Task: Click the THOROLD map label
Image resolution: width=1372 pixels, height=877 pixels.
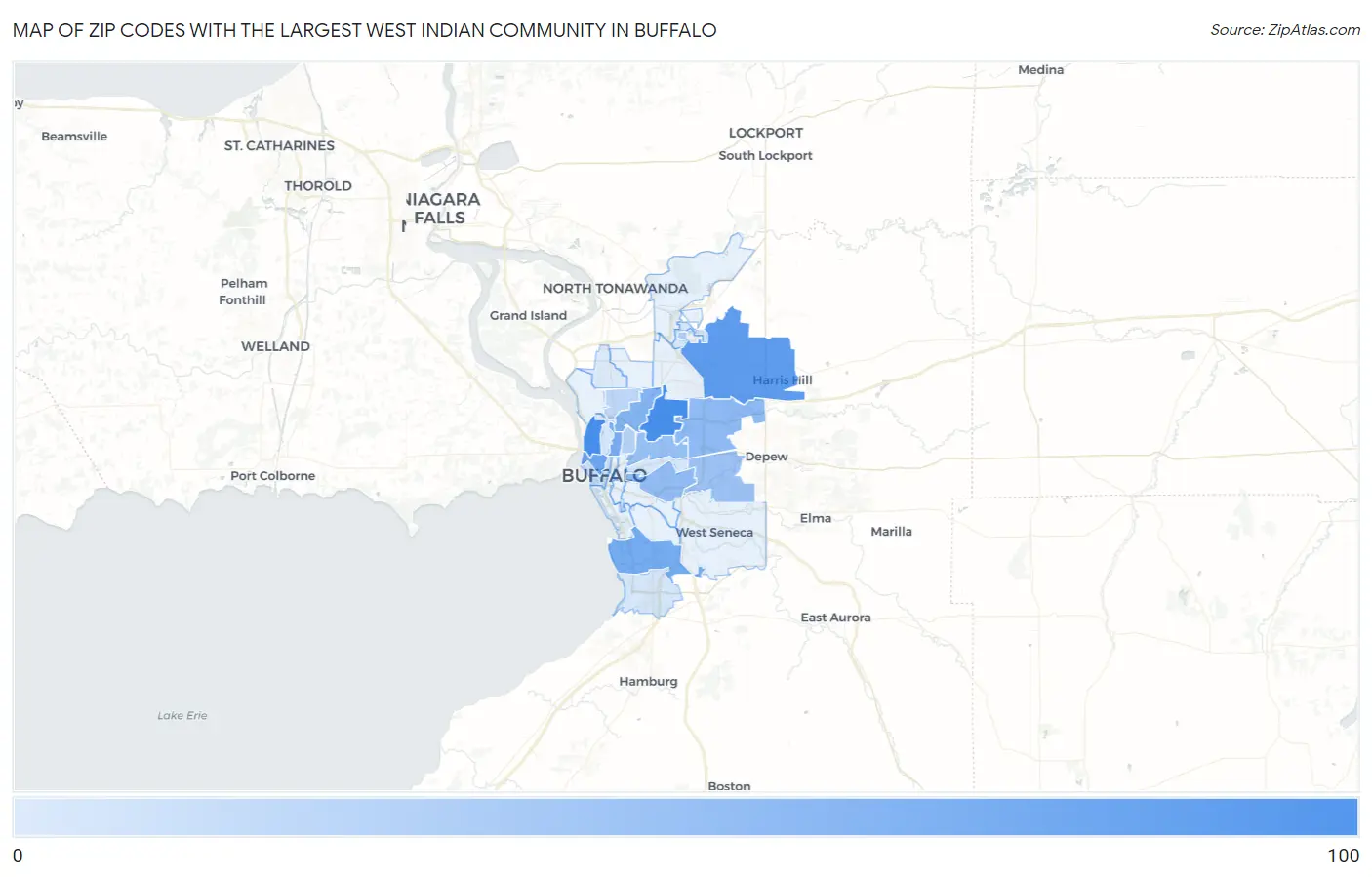Action: coord(318,186)
